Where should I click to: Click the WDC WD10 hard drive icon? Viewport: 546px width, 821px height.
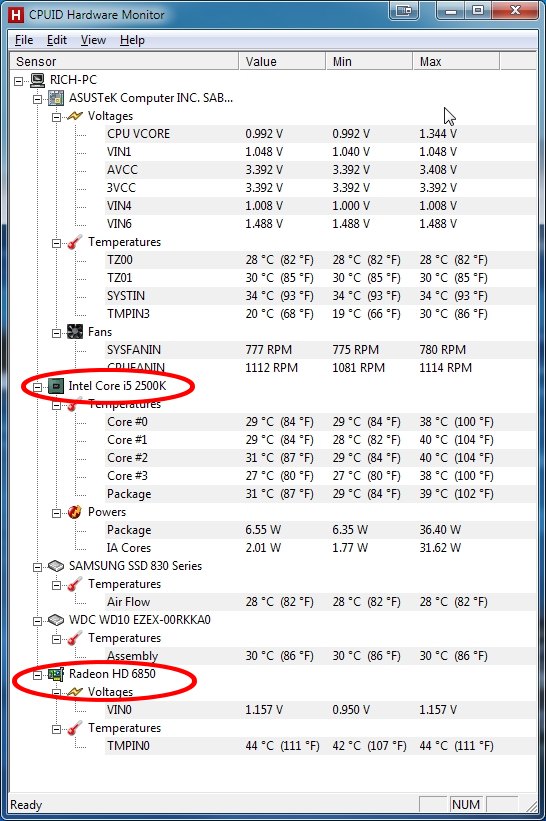point(56,620)
